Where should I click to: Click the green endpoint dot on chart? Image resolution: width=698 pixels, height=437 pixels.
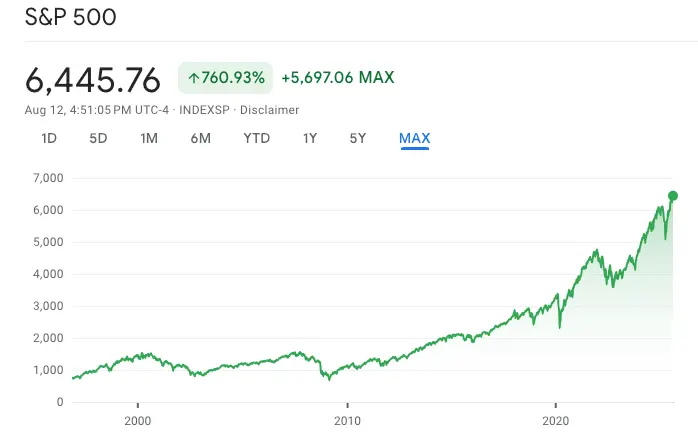point(673,196)
